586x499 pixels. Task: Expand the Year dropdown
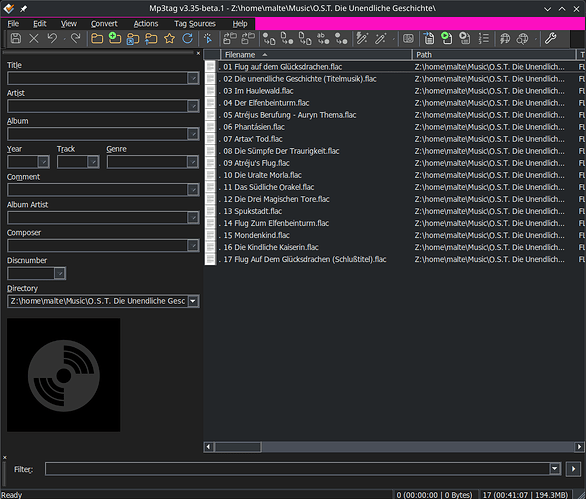pyautogui.click(x=43, y=162)
